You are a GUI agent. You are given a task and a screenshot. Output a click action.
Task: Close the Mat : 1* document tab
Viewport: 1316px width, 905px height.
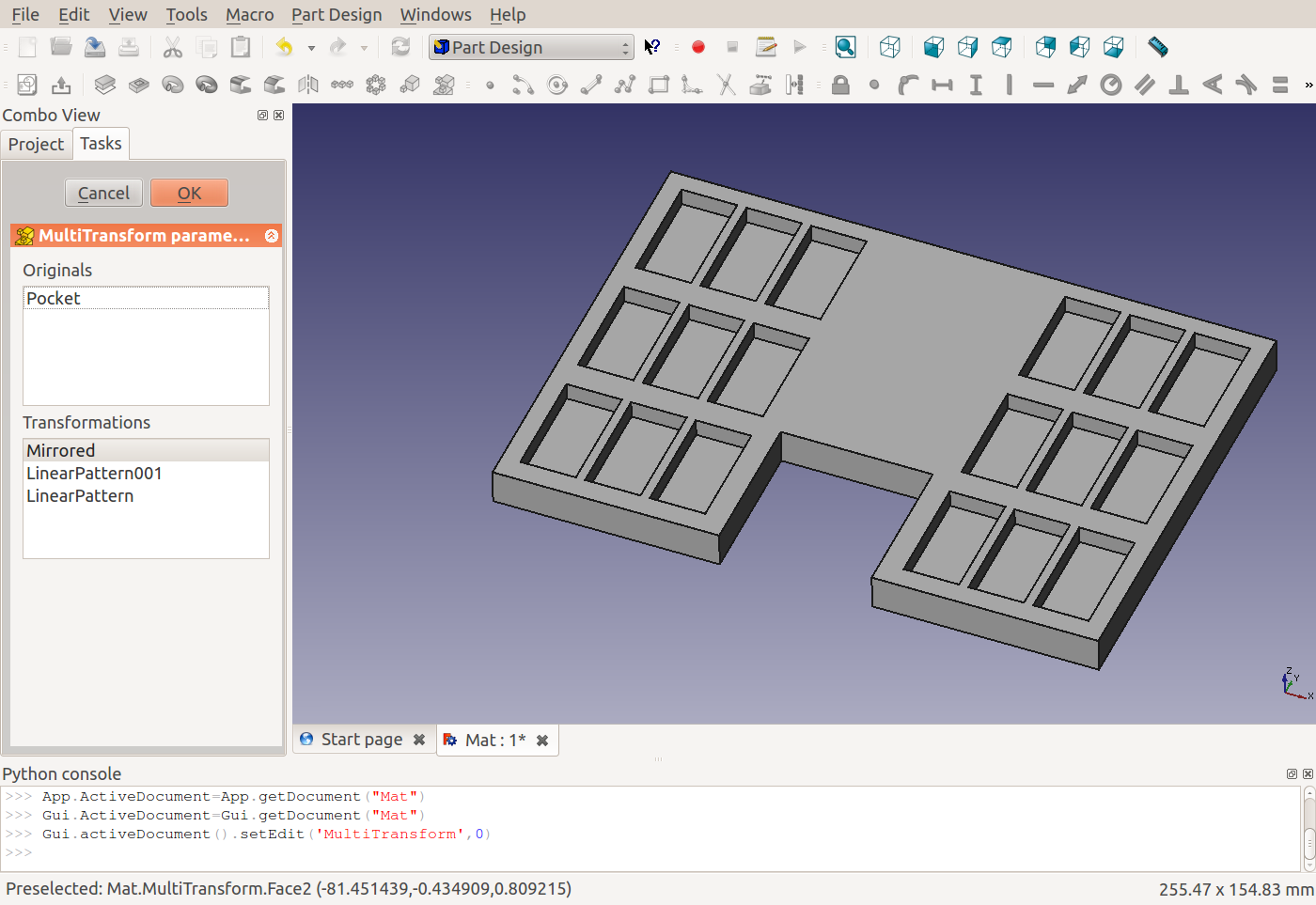click(542, 741)
